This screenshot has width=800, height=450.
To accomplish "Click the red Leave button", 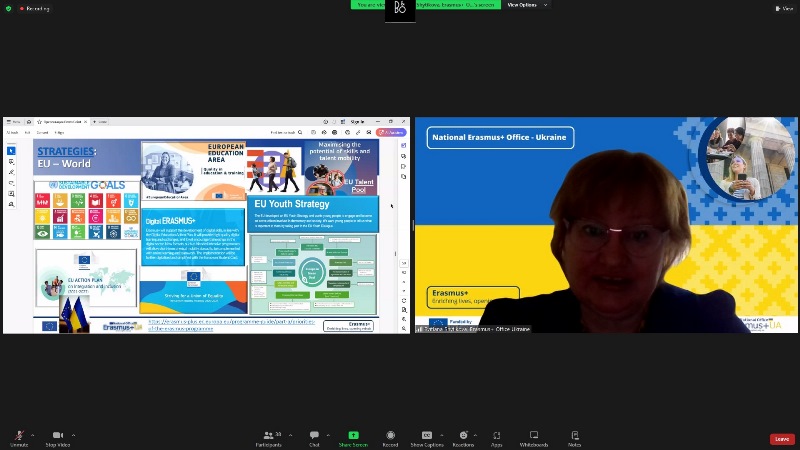I will coord(782,439).
